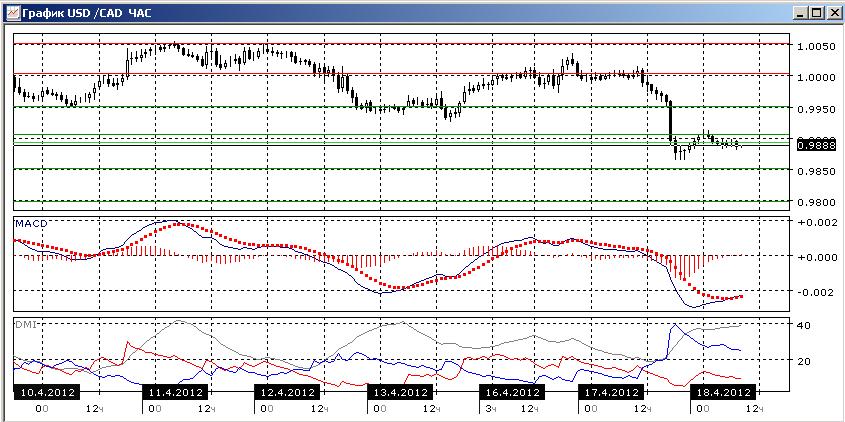The height and width of the screenshot is (422, 845).
Task: Click the current price tag 0.9888
Action: click(817, 145)
